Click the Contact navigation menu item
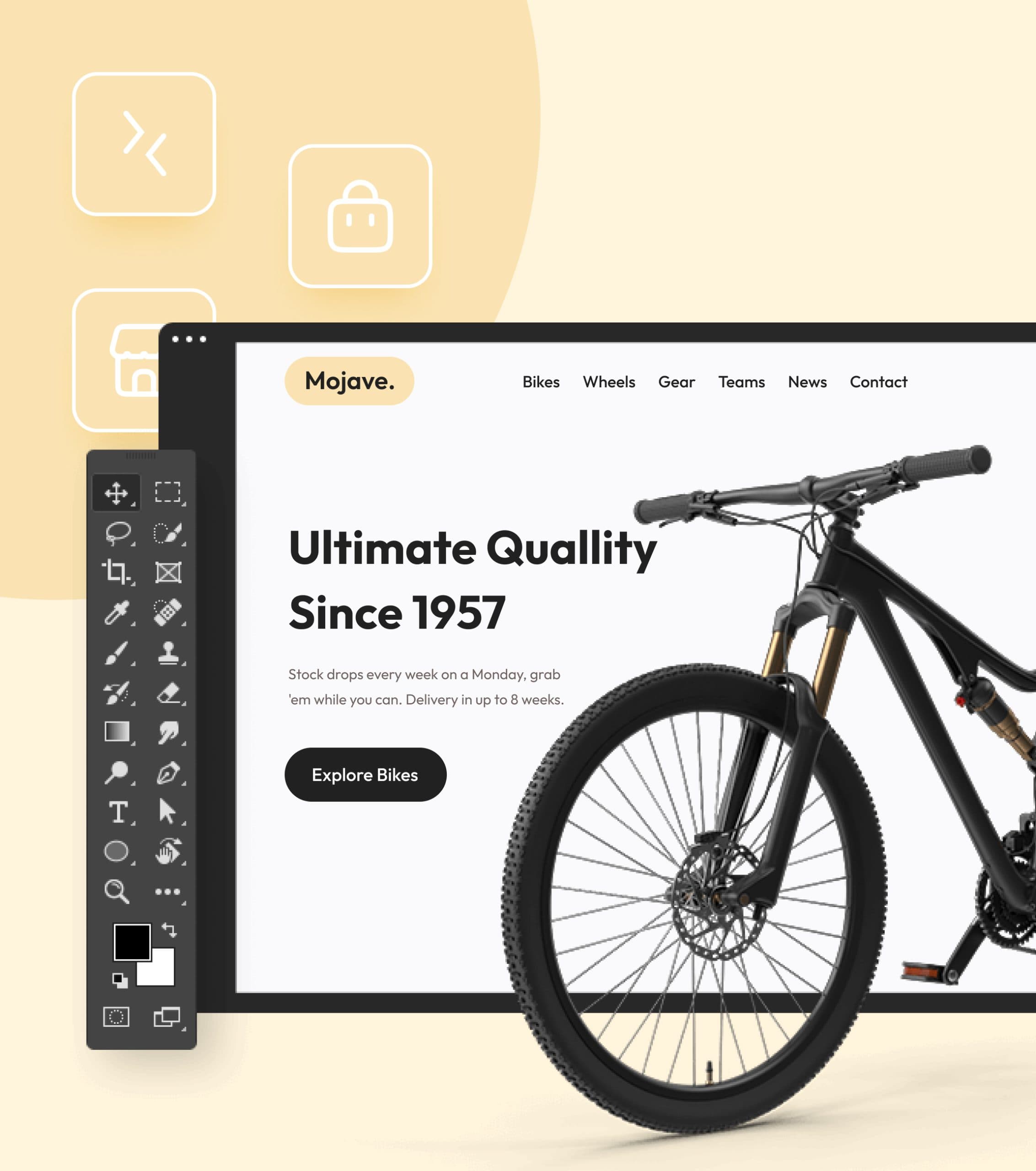Image resolution: width=1036 pixels, height=1171 pixels. (879, 381)
